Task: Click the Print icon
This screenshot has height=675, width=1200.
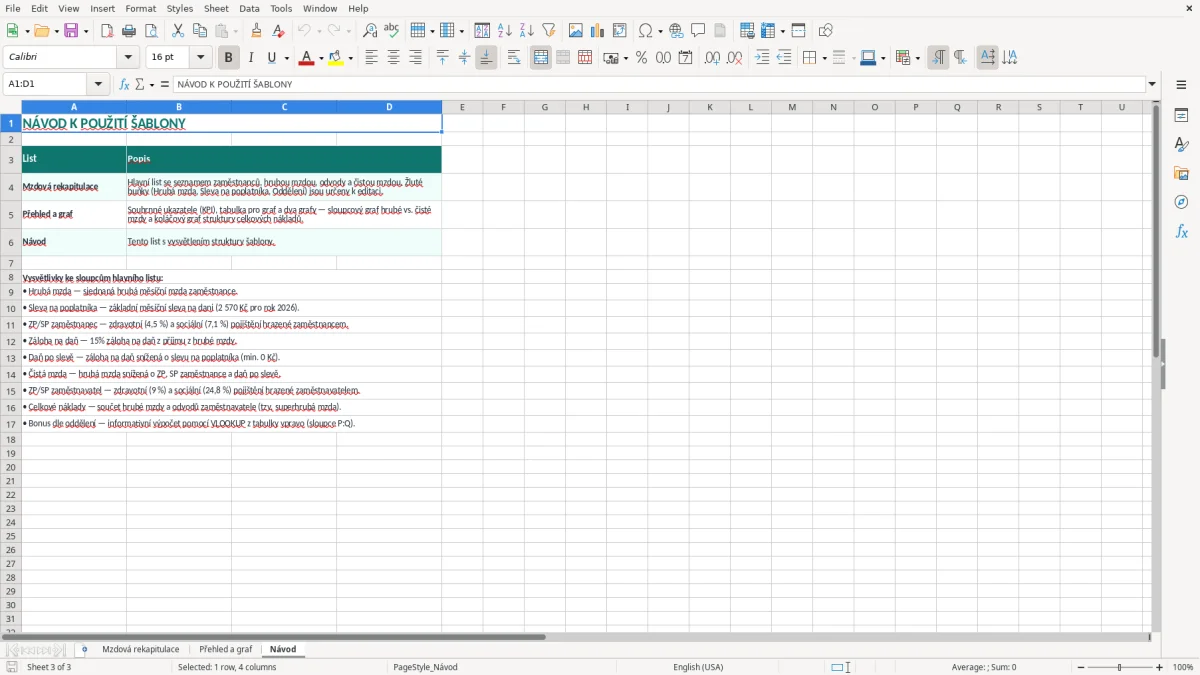Action: click(129, 31)
